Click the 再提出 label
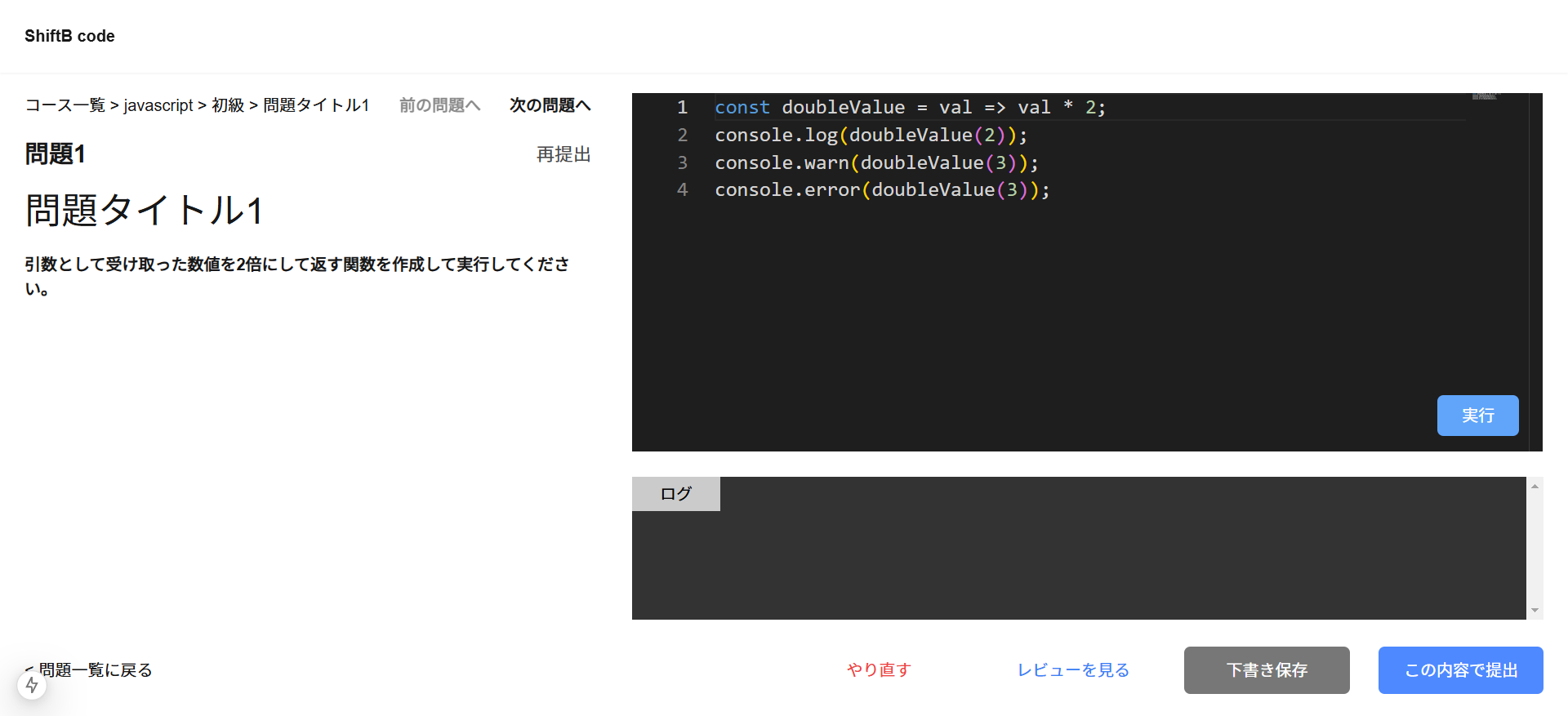The width and height of the screenshot is (1568, 716). click(563, 154)
